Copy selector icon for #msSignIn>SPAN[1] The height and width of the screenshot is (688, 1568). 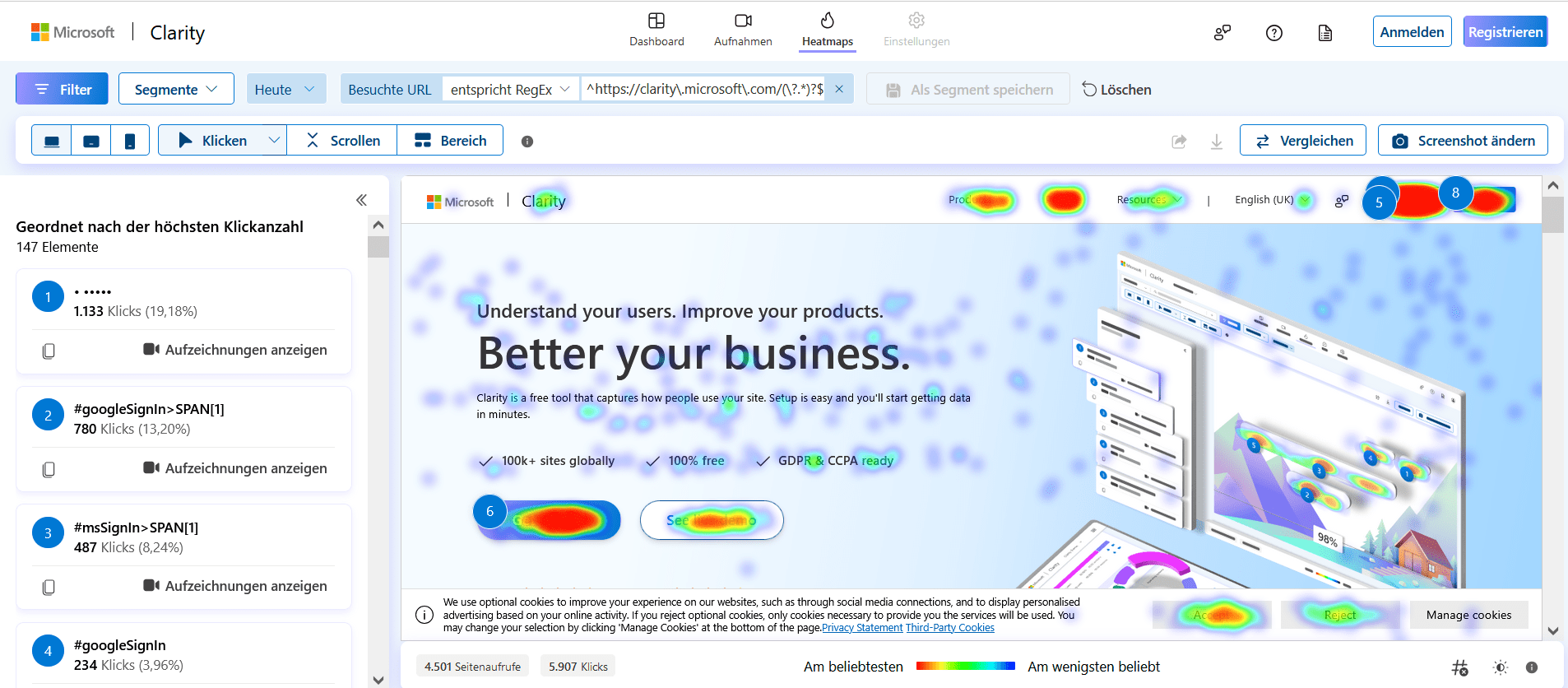(49, 587)
